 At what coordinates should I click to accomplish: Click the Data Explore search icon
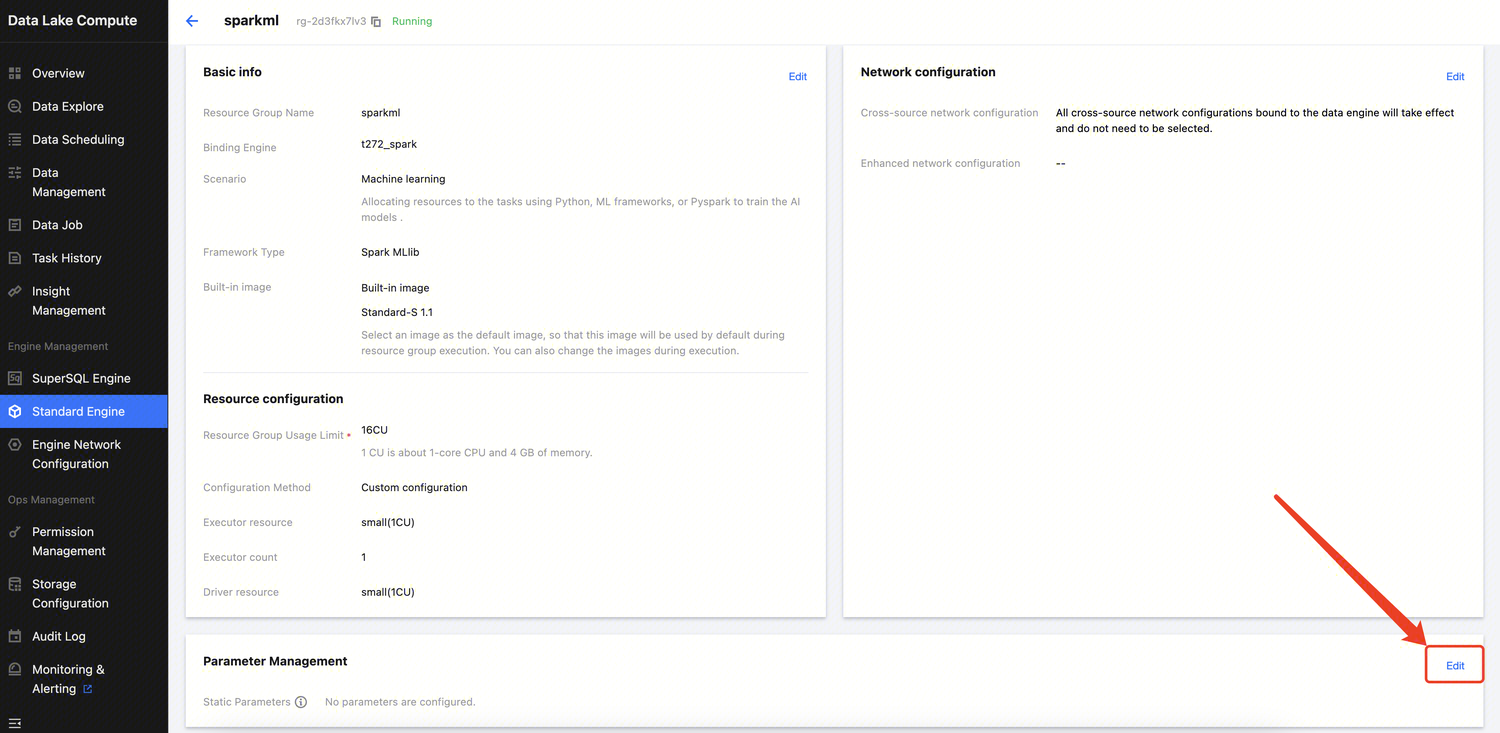pos(15,106)
